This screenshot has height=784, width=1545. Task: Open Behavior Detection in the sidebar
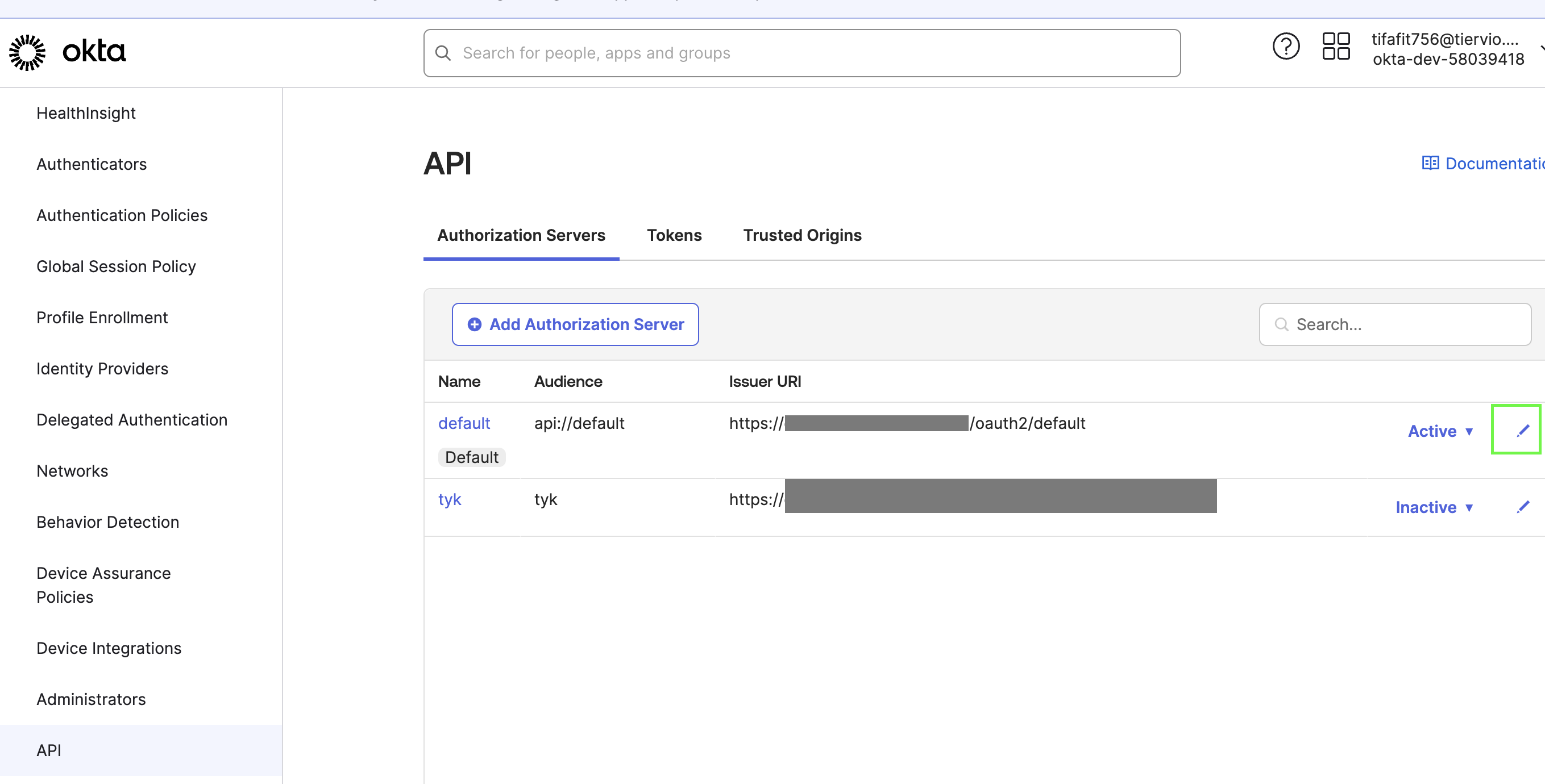[x=108, y=522]
